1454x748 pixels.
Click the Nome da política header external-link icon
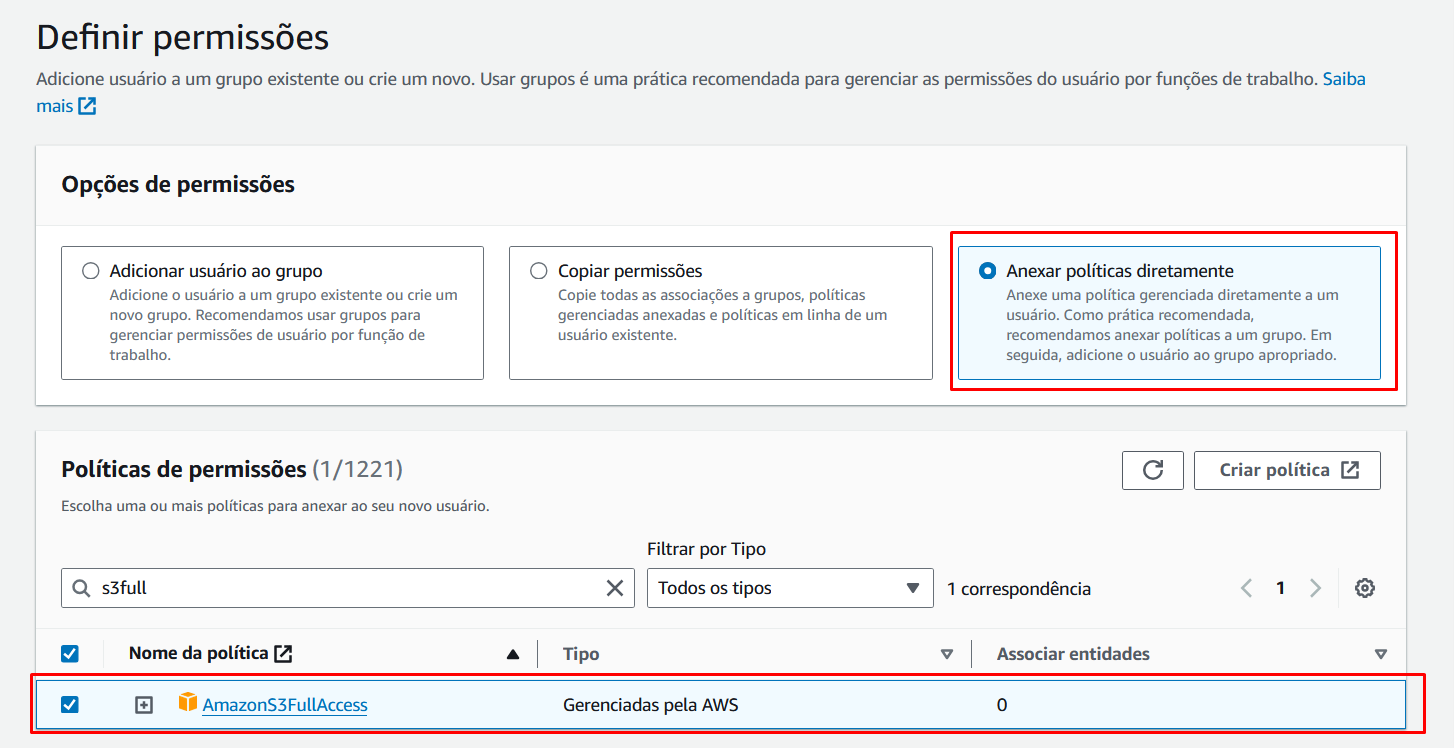pos(284,654)
